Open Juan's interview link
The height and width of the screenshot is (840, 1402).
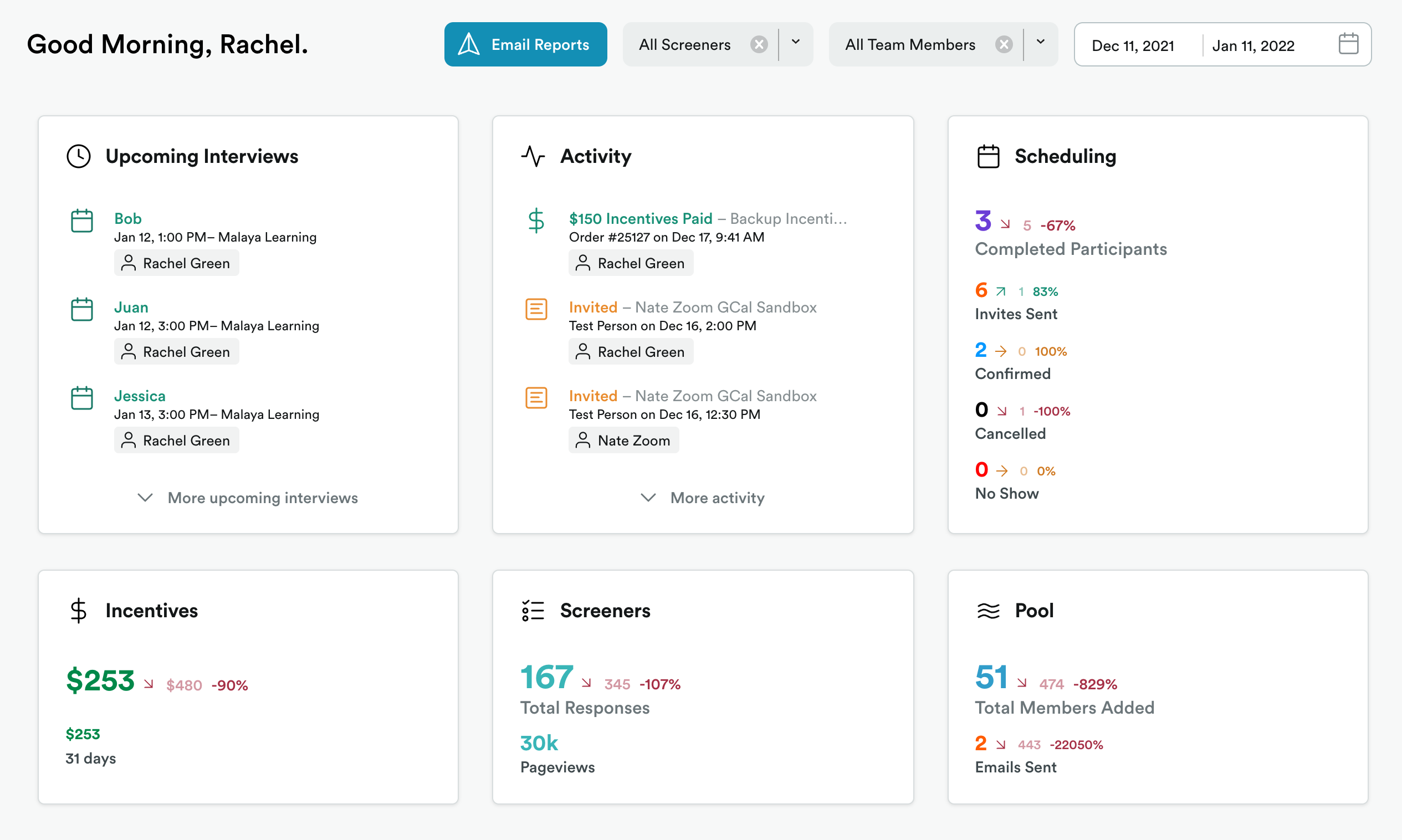[x=131, y=308]
